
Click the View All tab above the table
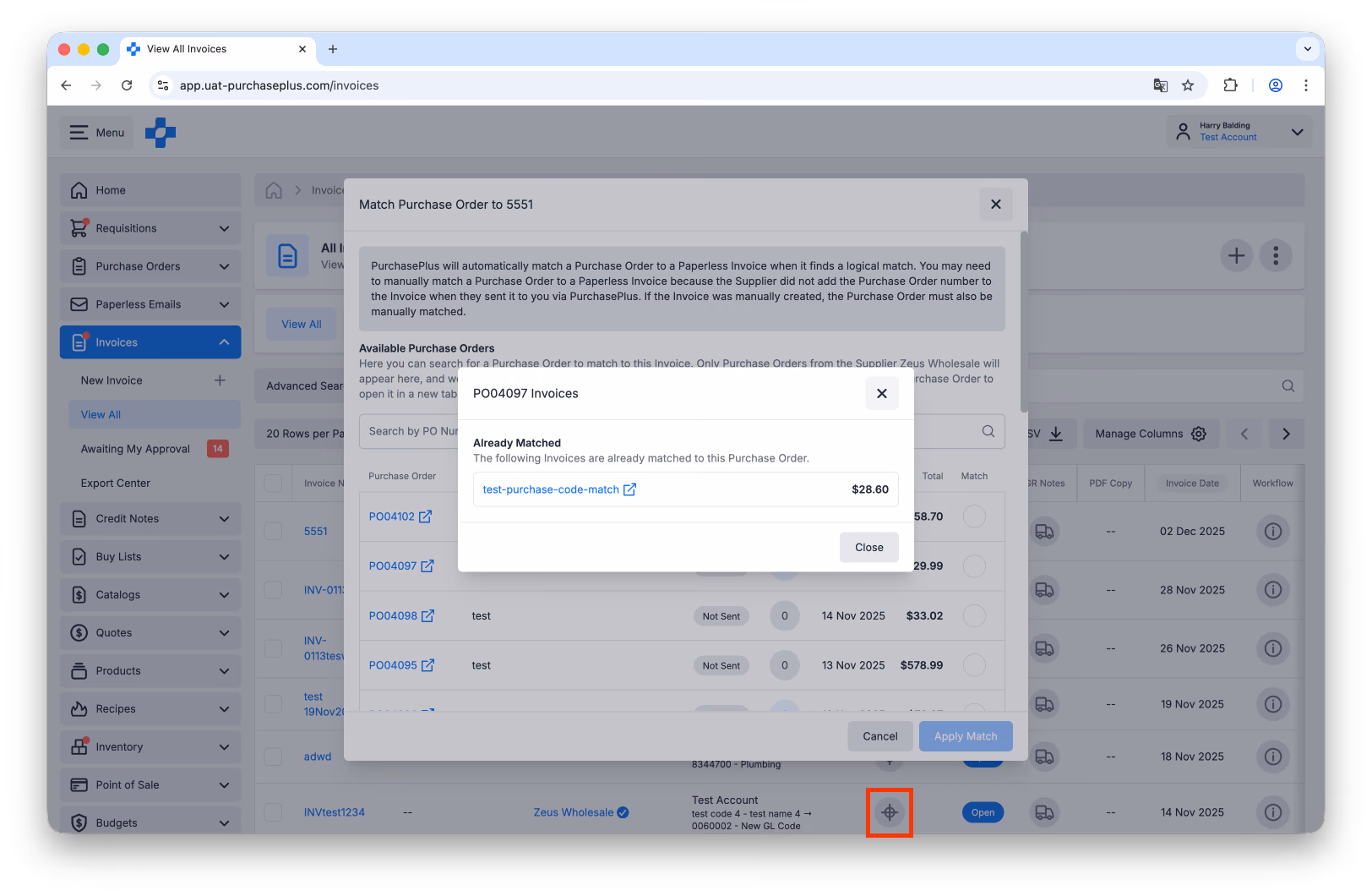302,325
